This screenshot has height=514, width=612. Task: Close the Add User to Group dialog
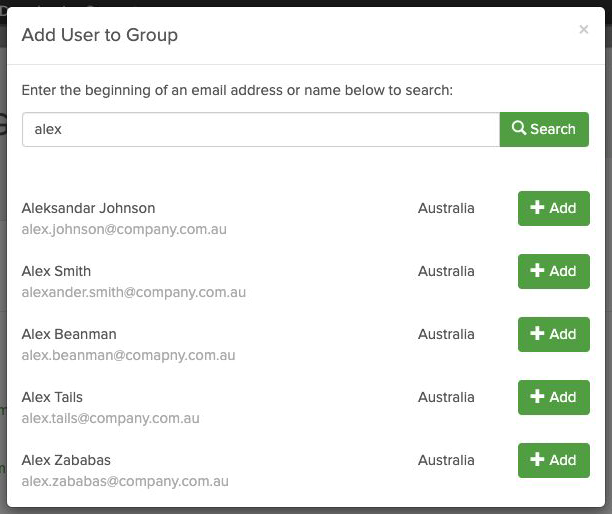(584, 30)
